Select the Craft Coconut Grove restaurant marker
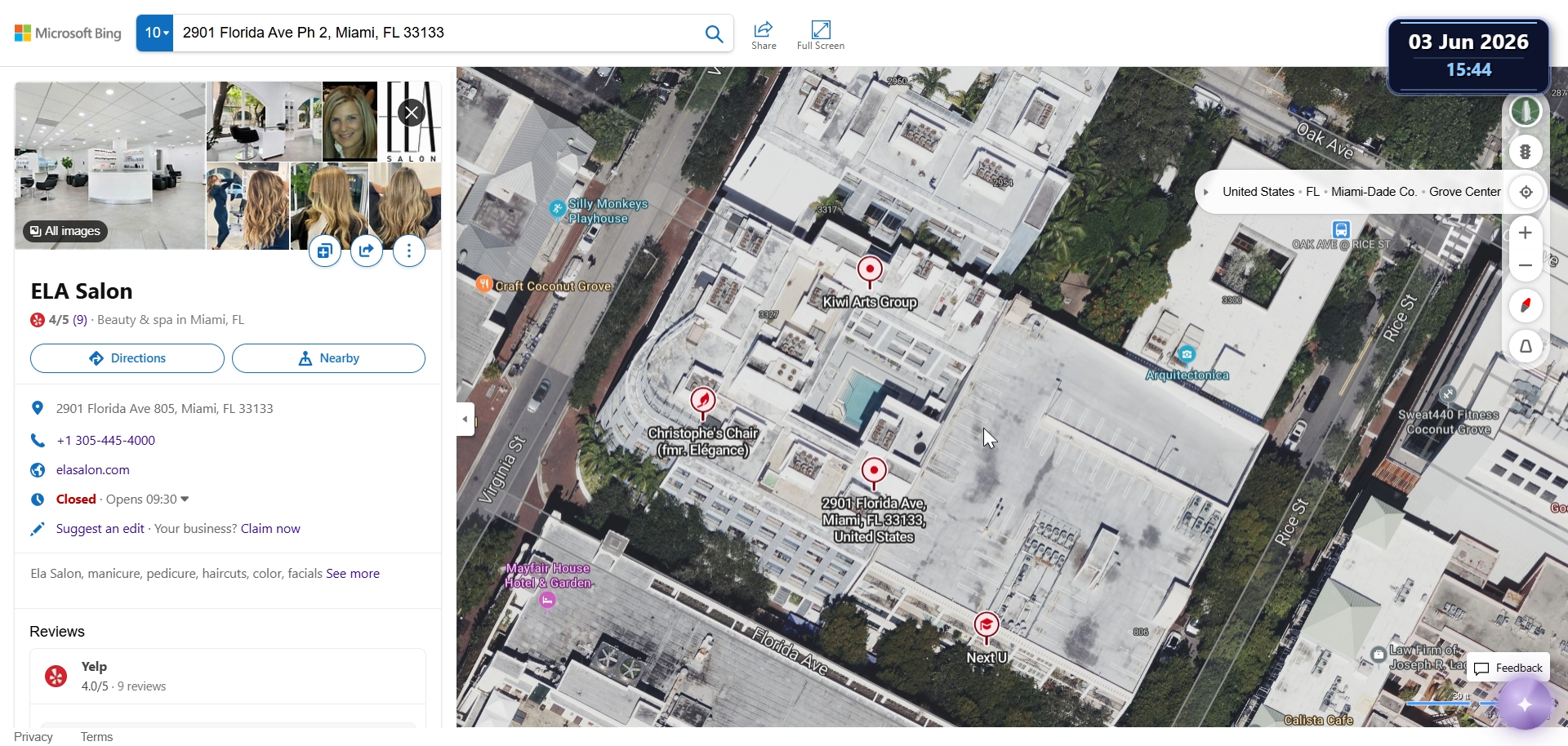The image size is (1568, 746). [x=485, y=284]
